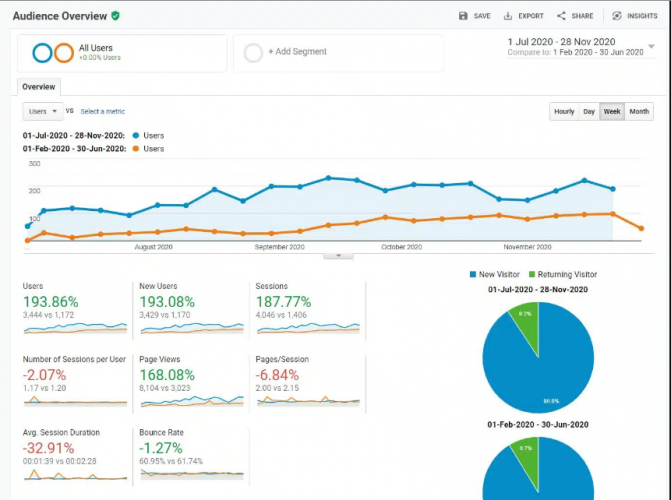Click the blue All Users segment circle

pyautogui.click(x=42, y=53)
